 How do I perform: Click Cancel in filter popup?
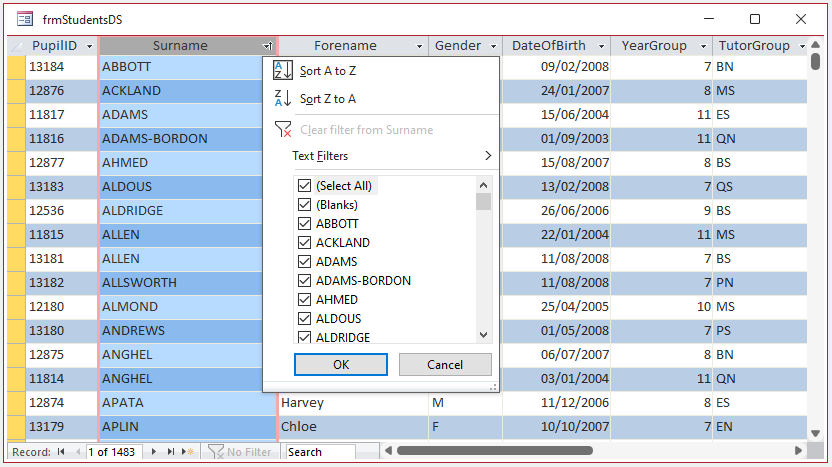point(445,365)
